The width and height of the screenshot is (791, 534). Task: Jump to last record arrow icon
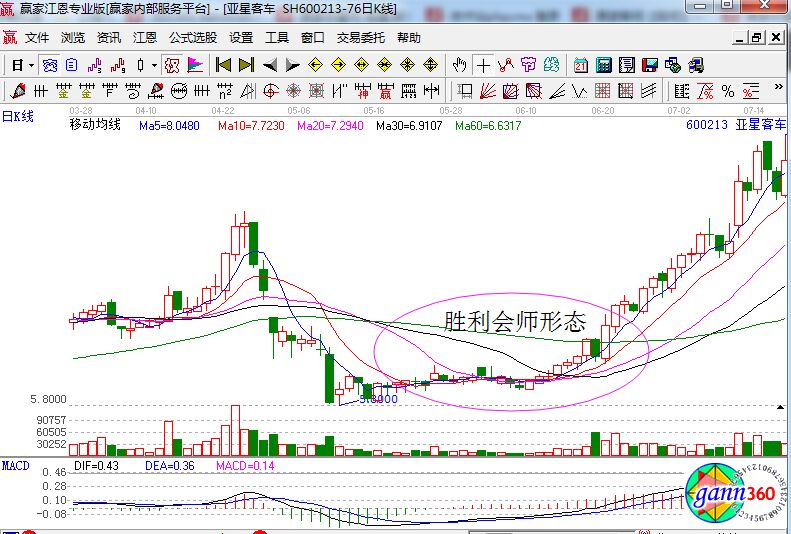(246, 65)
